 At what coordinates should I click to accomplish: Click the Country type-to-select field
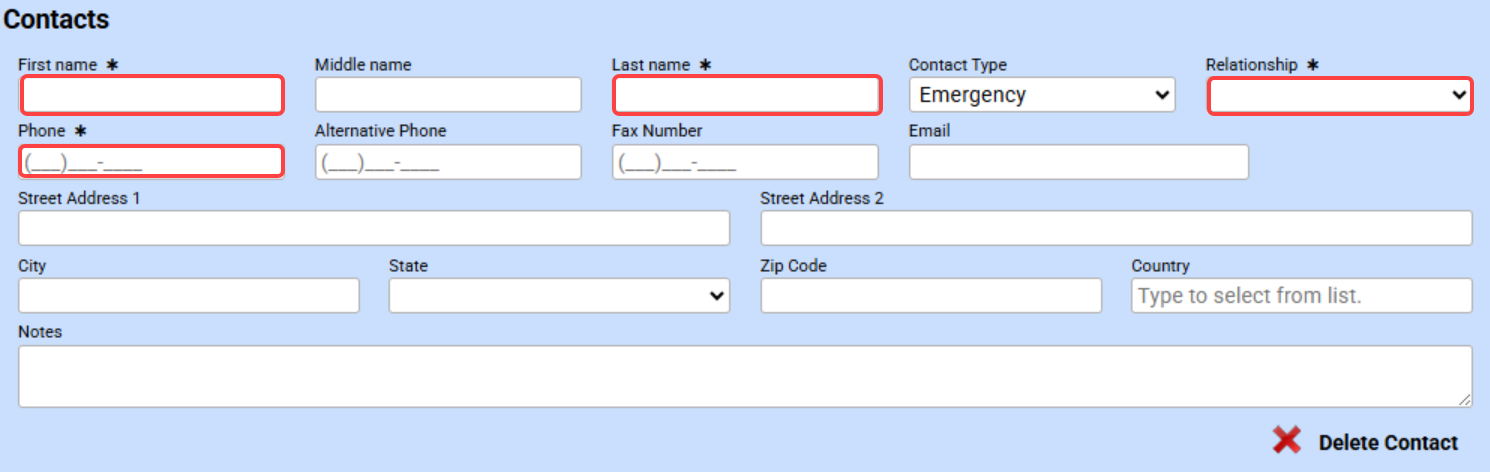[1301, 295]
